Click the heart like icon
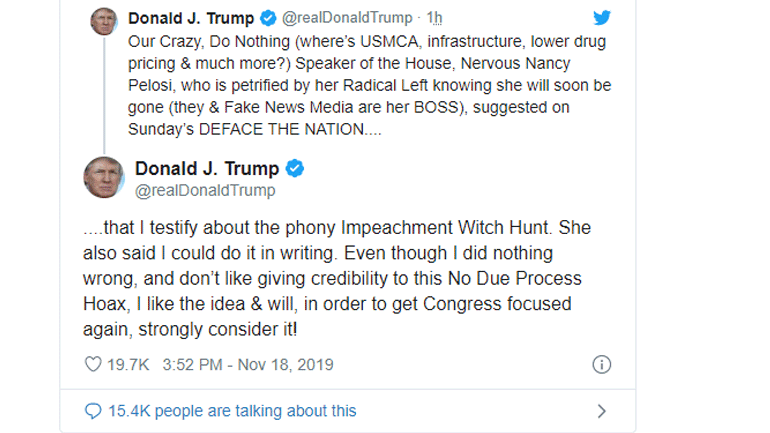The image size is (770, 433). click(x=93, y=365)
